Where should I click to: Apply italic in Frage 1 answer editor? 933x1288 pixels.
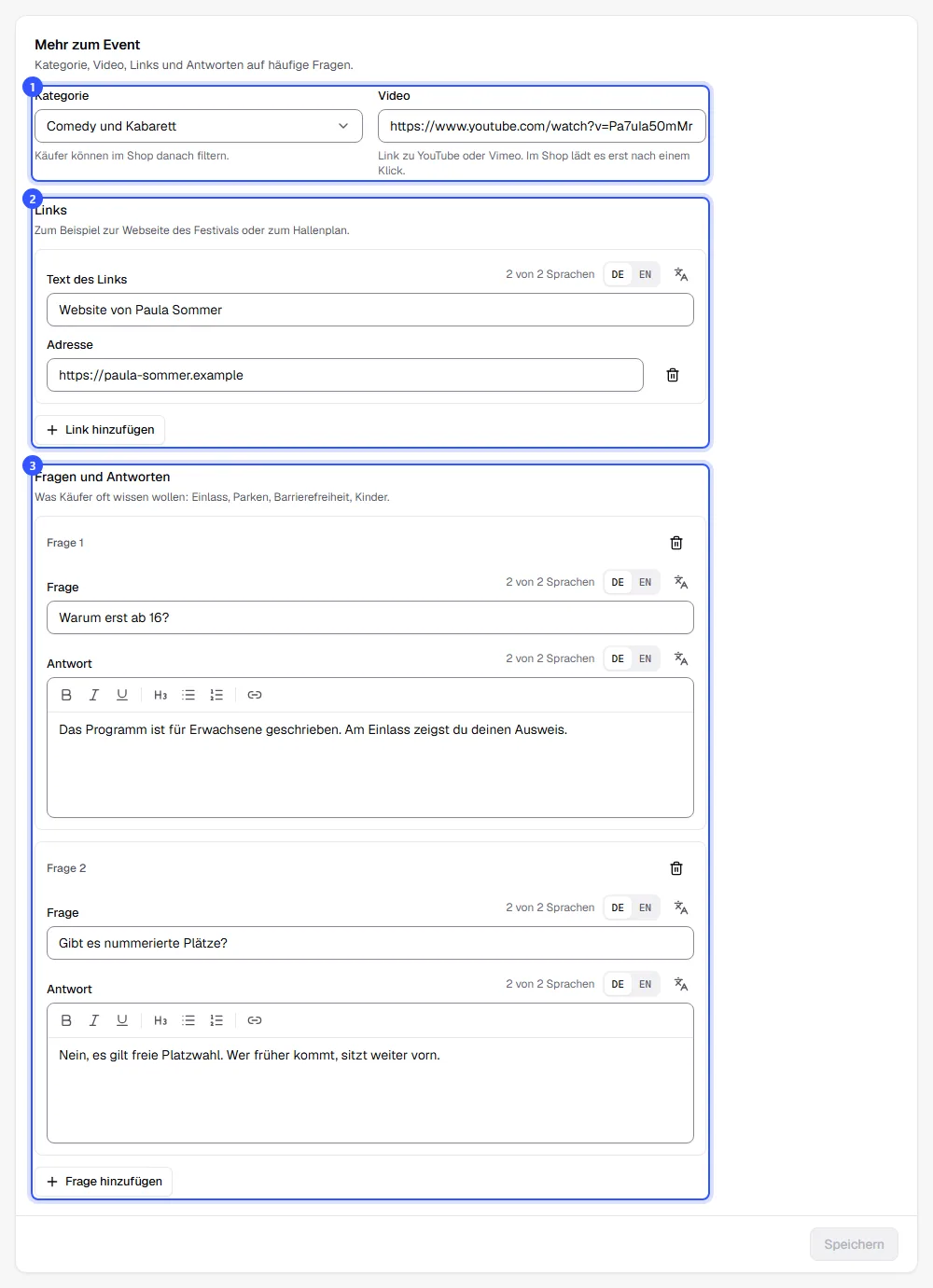[x=94, y=695]
